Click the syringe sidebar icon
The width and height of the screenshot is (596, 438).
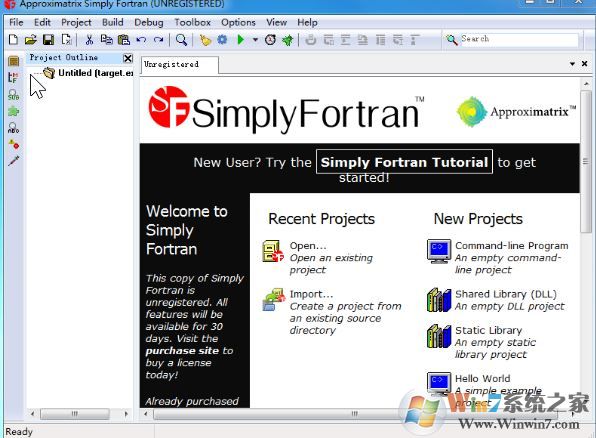(14, 161)
